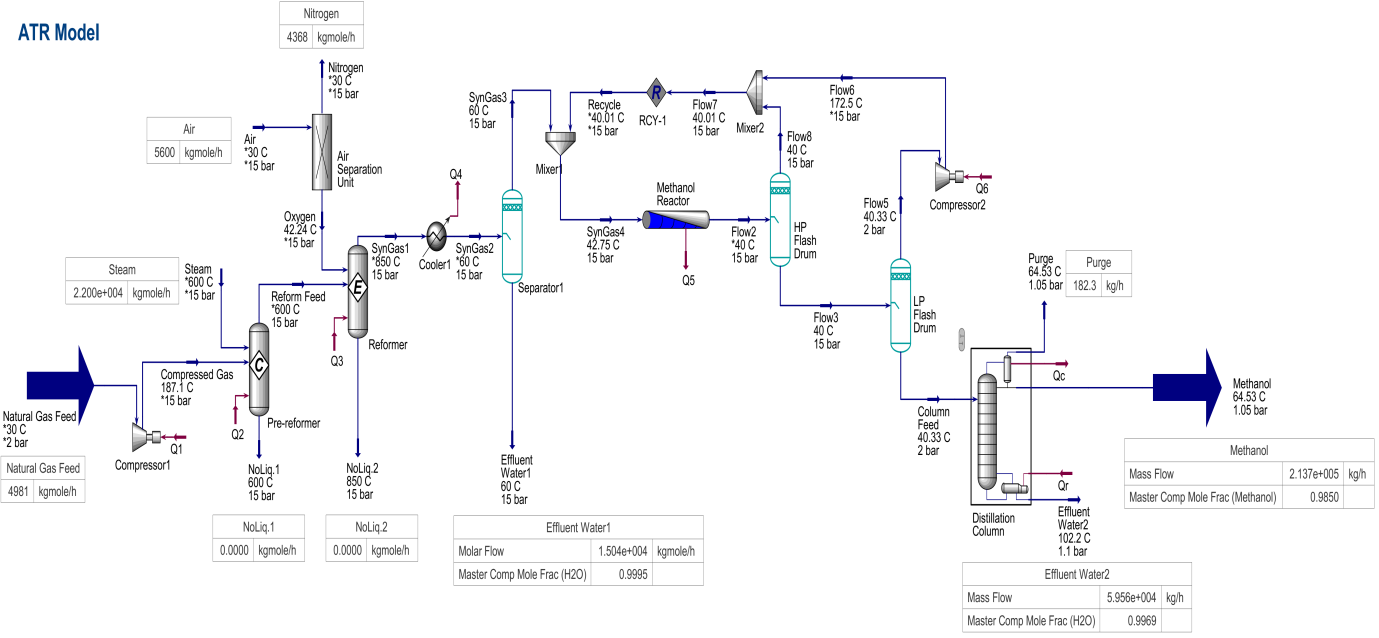1379x638 pixels.
Task: Click the Mixer1 funnel icon
Action: [559, 143]
